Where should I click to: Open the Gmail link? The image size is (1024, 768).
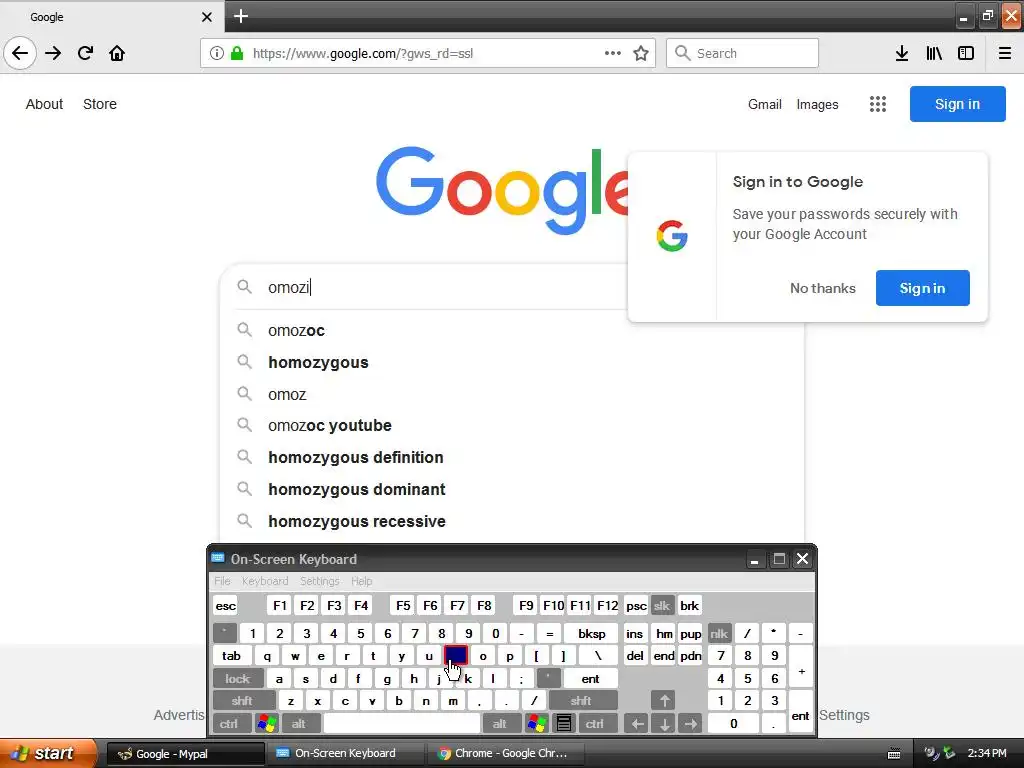click(x=765, y=104)
